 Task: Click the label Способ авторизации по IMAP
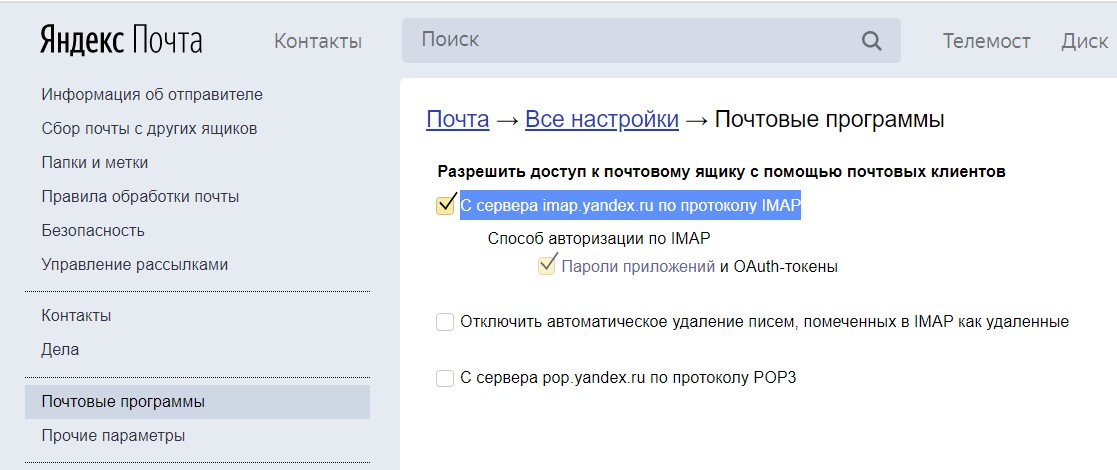(x=599, y=239)
